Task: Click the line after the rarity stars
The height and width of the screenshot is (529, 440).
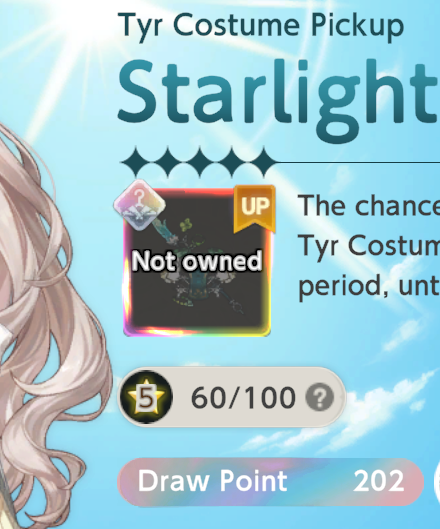Action: pyautogui.click(x=358, y=163)
